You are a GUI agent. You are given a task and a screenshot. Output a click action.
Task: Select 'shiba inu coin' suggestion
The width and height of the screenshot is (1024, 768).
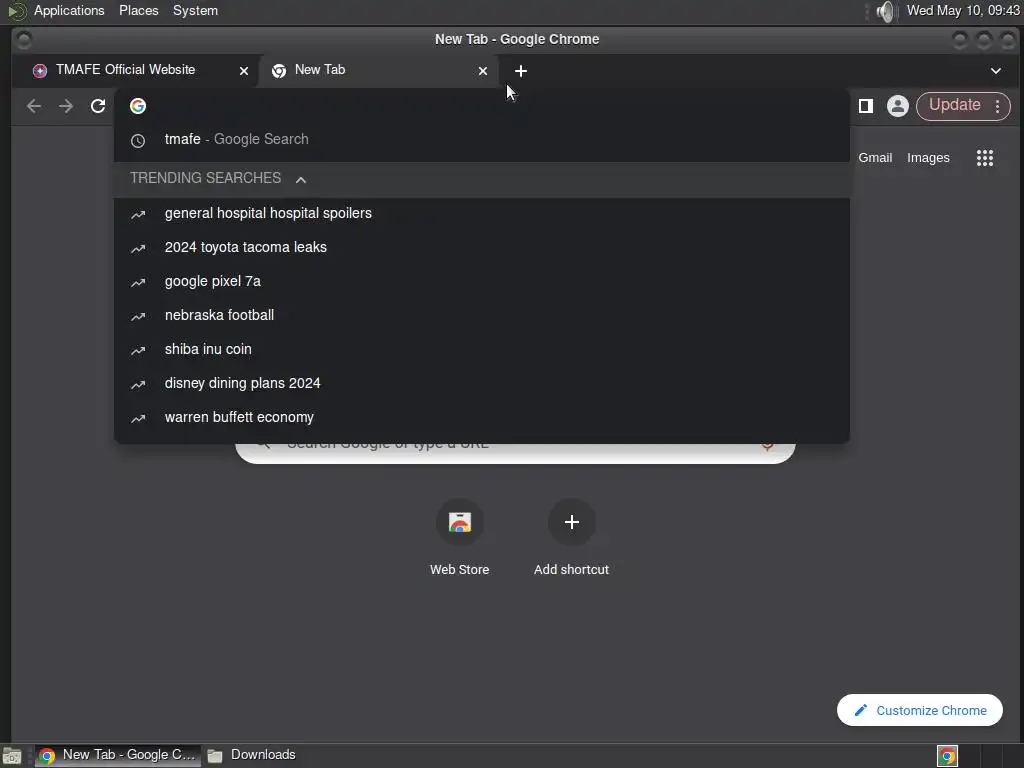pyautogui.click(x=482, y=349)
